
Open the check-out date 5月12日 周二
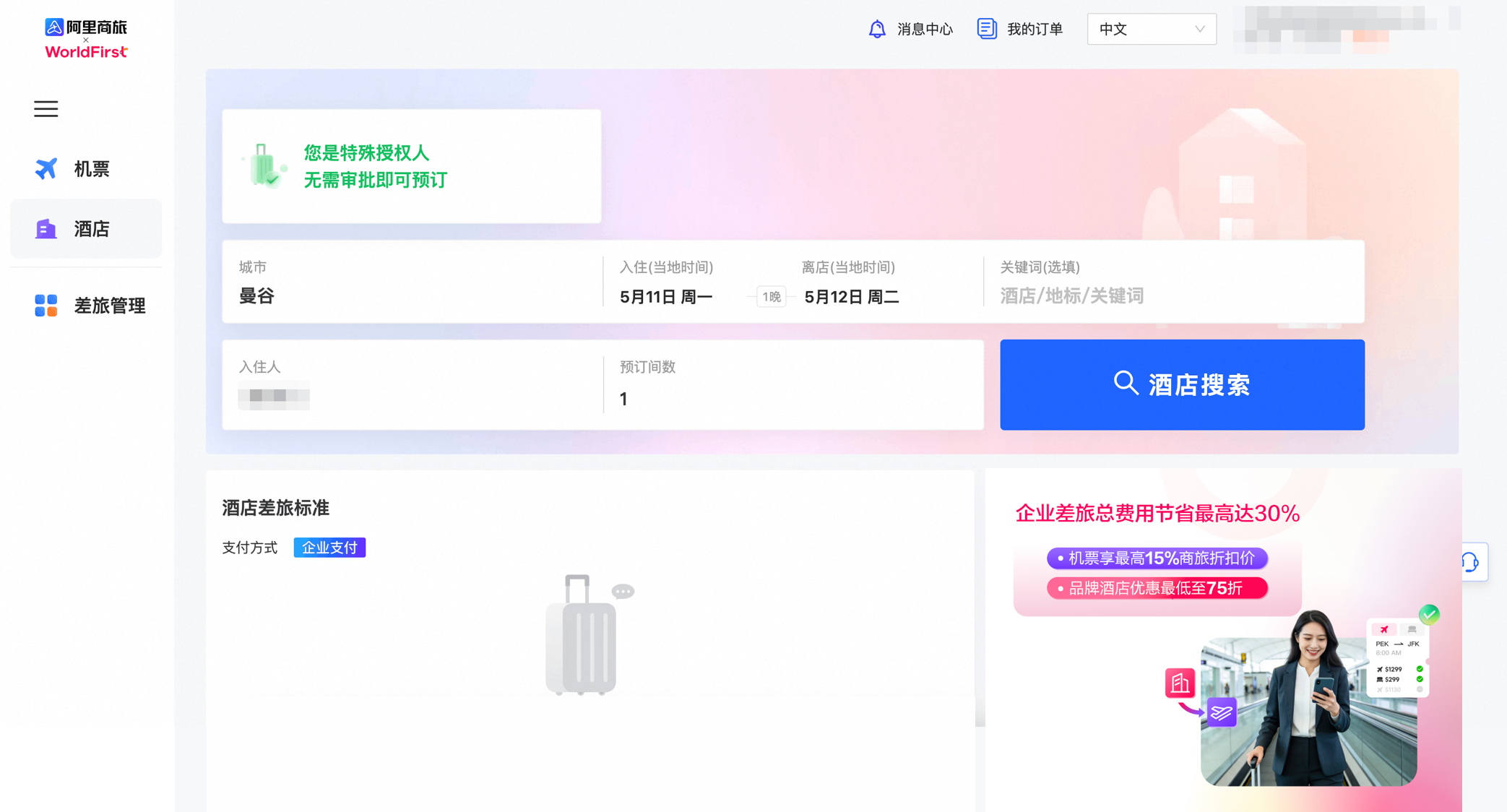[x=851, y=296]
